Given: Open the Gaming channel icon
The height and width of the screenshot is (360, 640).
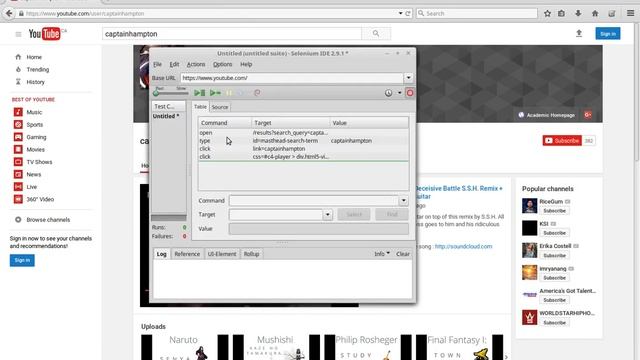Looking at the screenshot, I should pyautogui.click(x=18, y=137).
